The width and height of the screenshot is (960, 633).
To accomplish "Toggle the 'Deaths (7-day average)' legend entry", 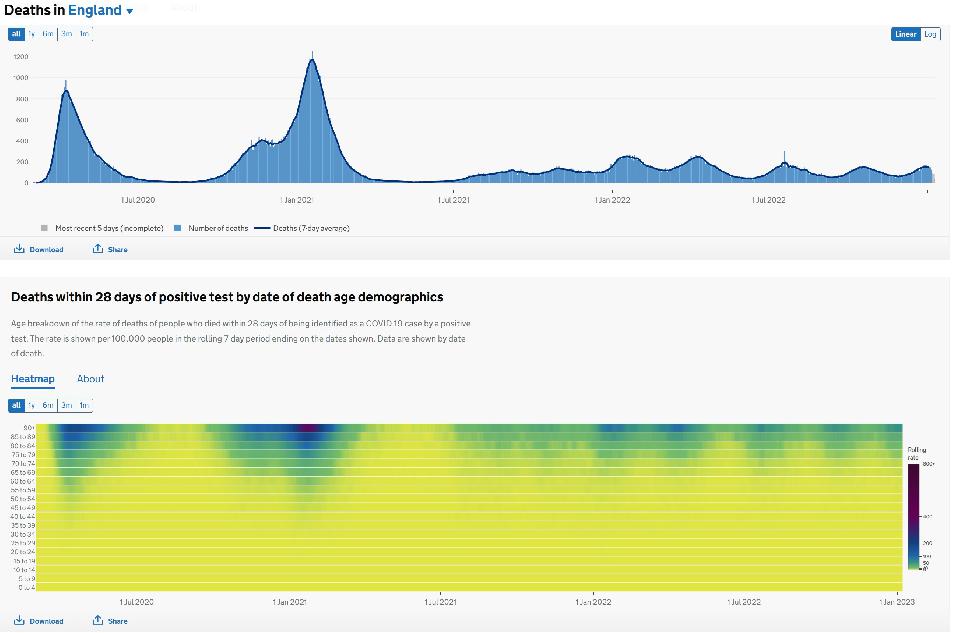I will (302, 228).
